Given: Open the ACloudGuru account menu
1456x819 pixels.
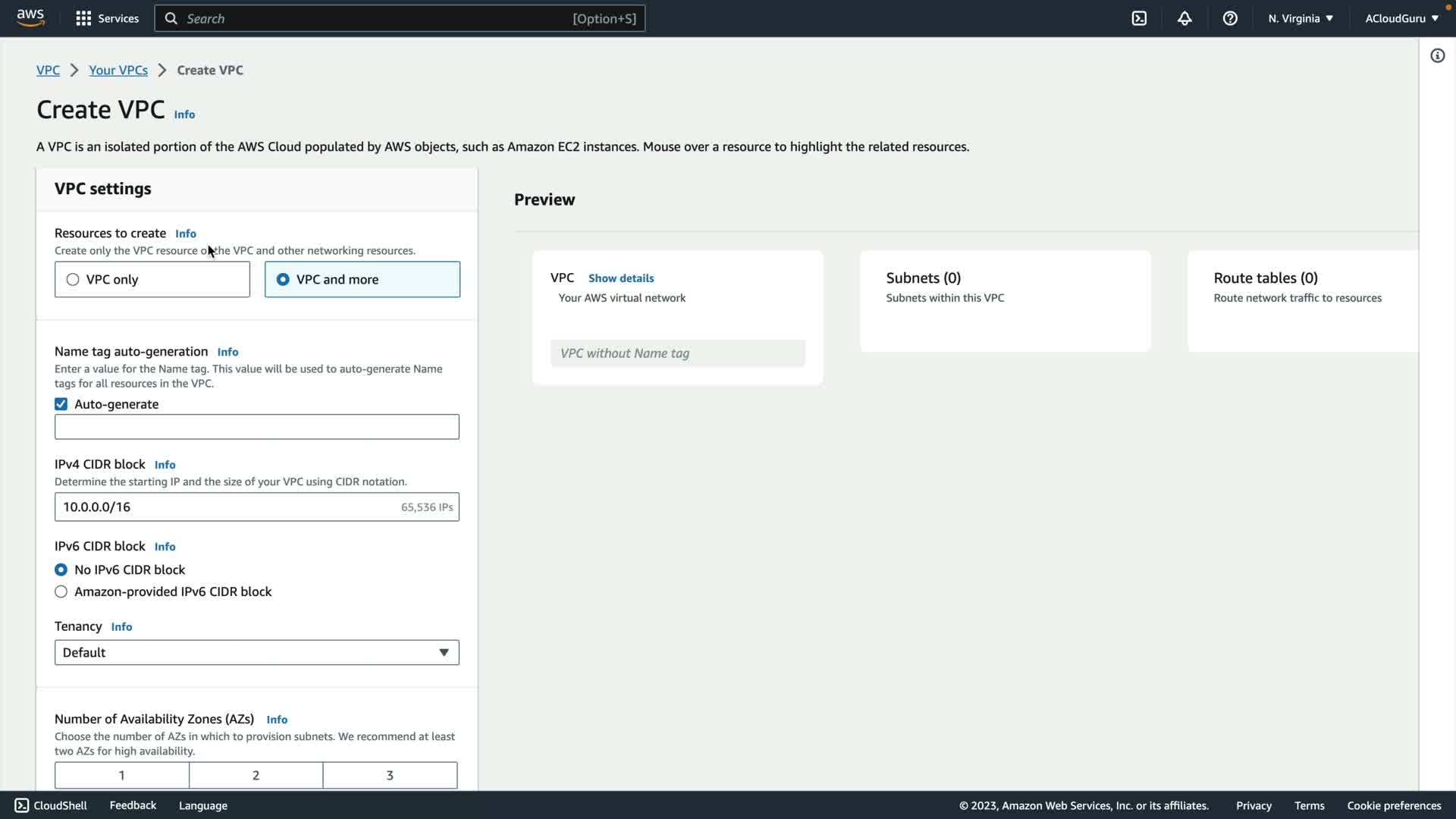Looking at the screenshot, I should 1401,18.
